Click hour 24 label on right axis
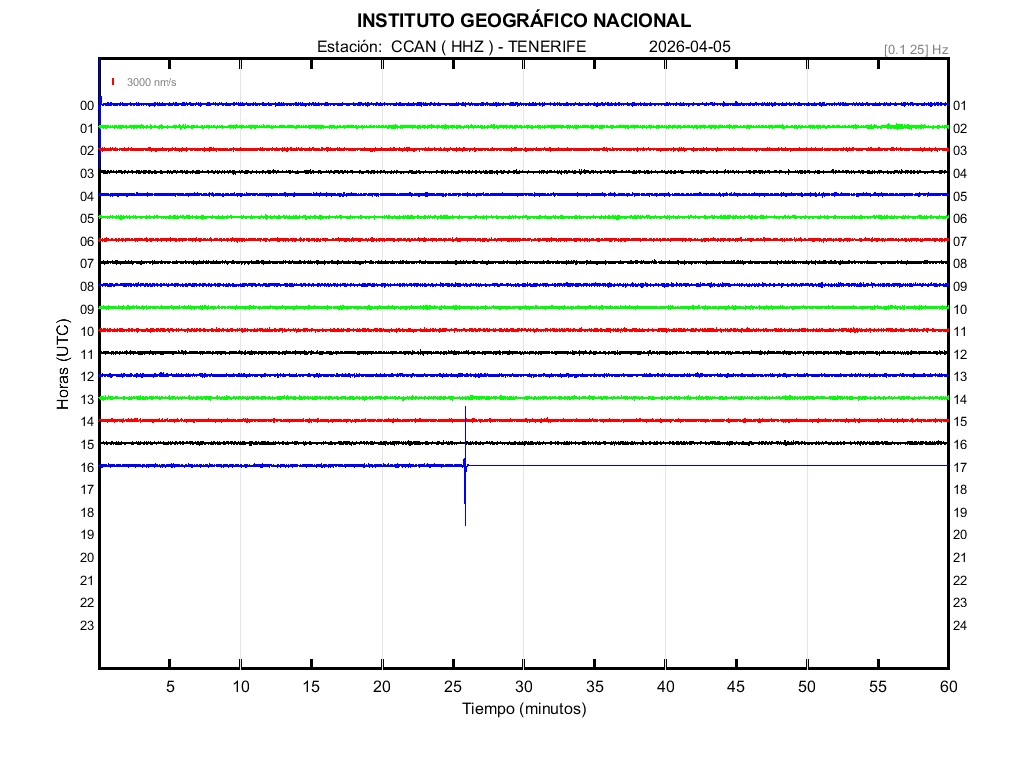The width and height of the screenshot is (1024, 768). coord(960,626)
